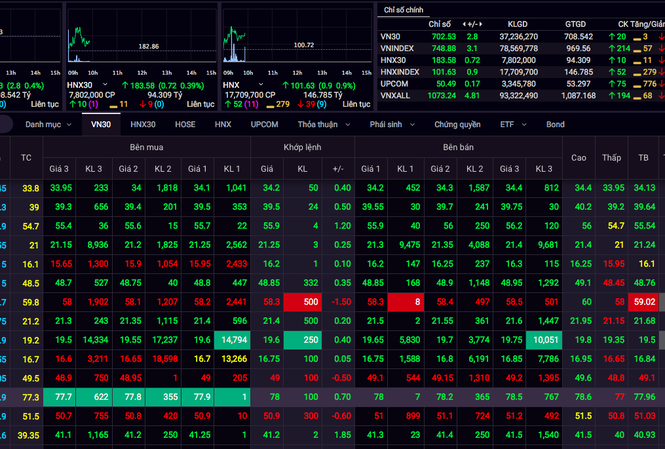
Task: Click right arrow beside +/- in Chỉ số chính
Action: (481, 24)
